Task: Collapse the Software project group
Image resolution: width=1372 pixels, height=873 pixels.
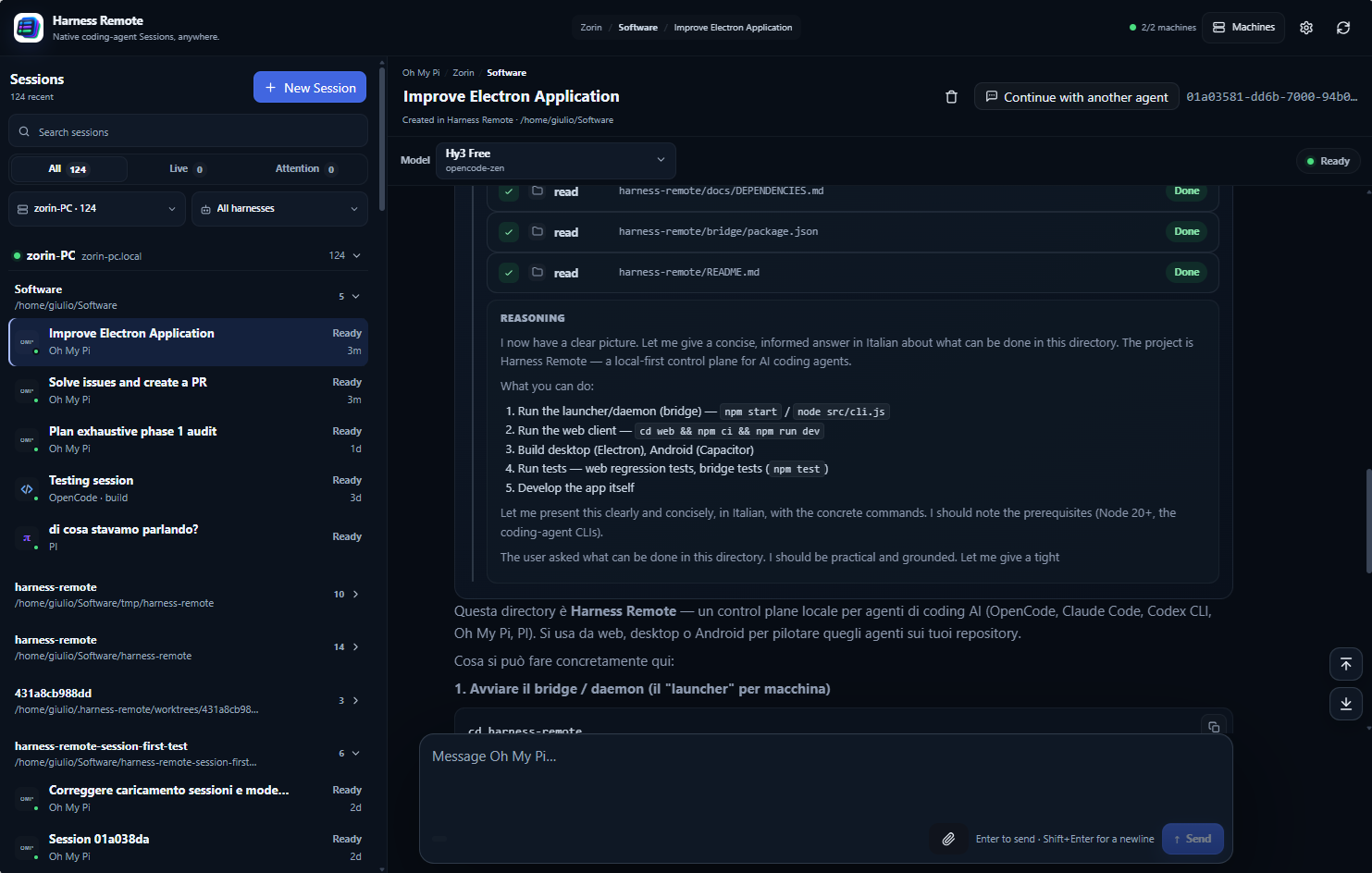Action: pyautogui.click(x=355, y=297)
